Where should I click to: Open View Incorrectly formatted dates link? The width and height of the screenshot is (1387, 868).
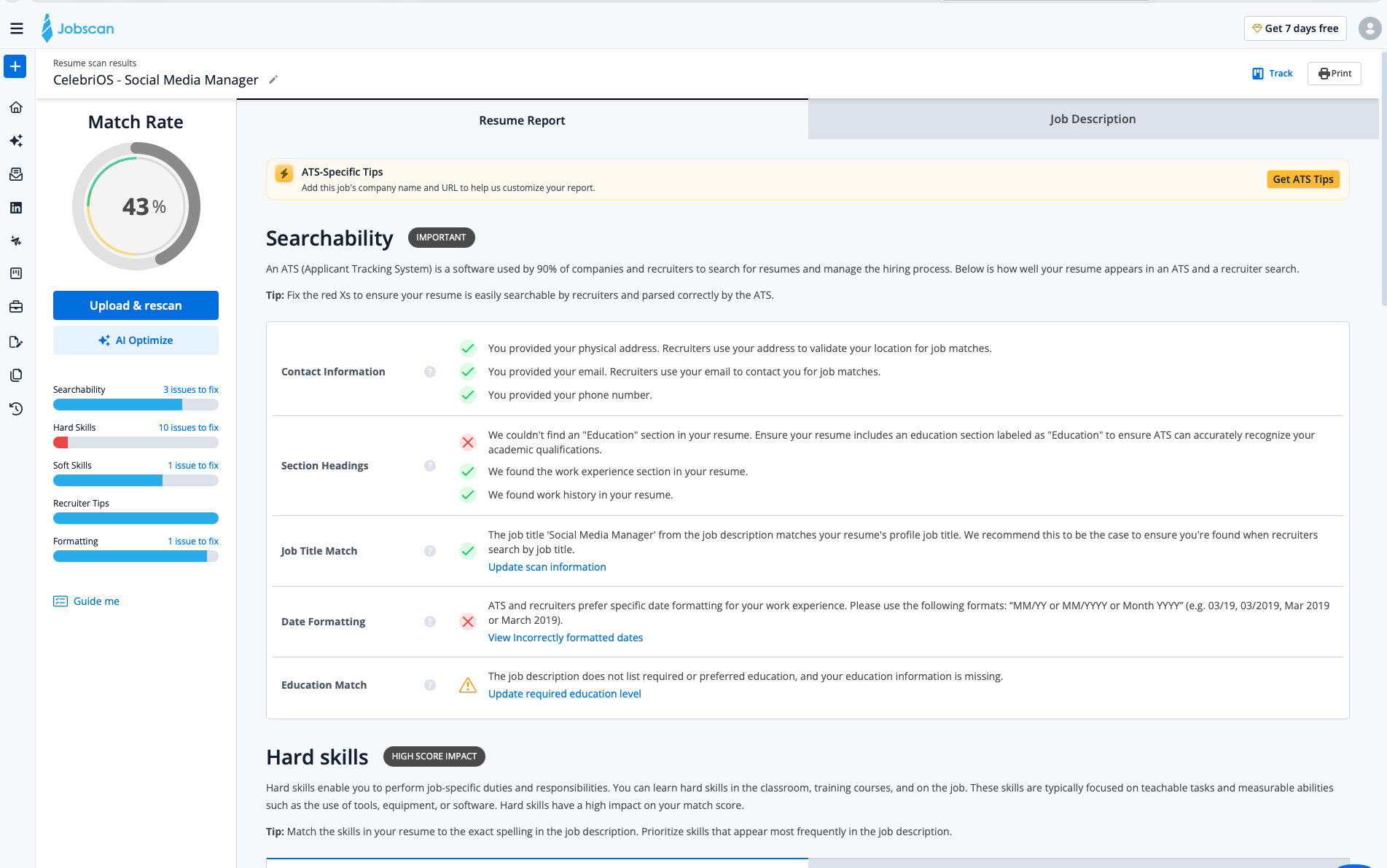566,638
